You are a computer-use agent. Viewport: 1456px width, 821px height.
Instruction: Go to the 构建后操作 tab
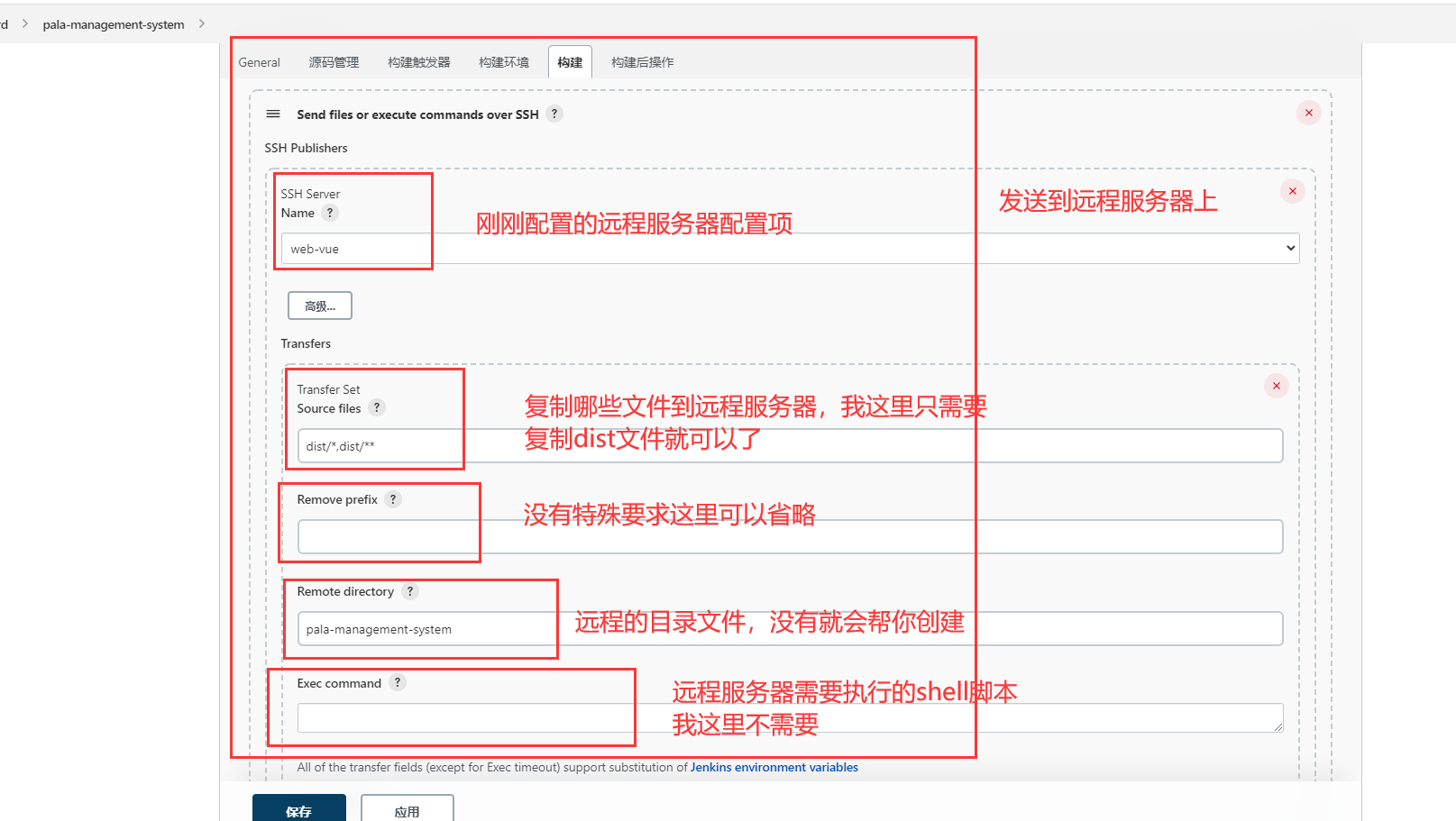coord(643,62)
